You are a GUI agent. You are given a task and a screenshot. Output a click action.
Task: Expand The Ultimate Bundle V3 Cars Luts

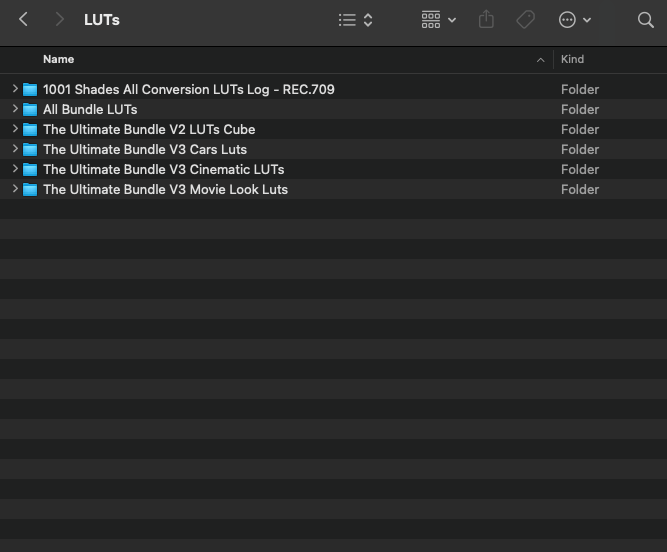point(15,150)
